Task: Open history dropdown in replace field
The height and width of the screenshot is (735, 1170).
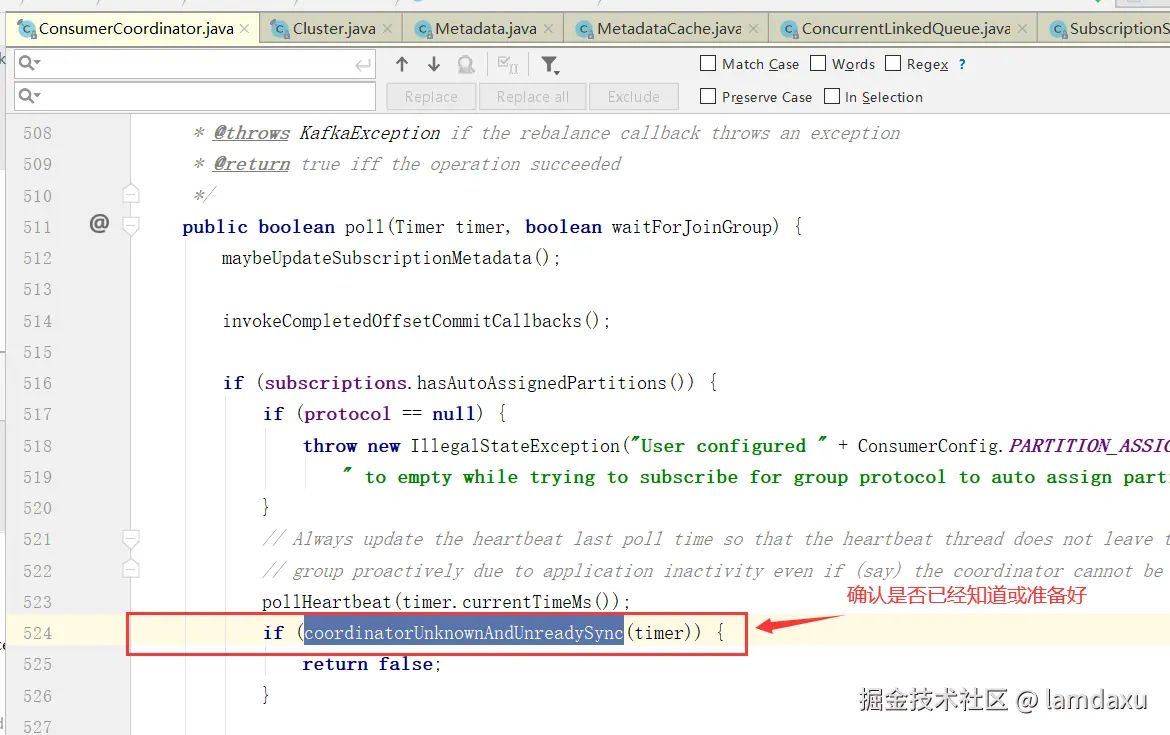Action: click(29, 96)
